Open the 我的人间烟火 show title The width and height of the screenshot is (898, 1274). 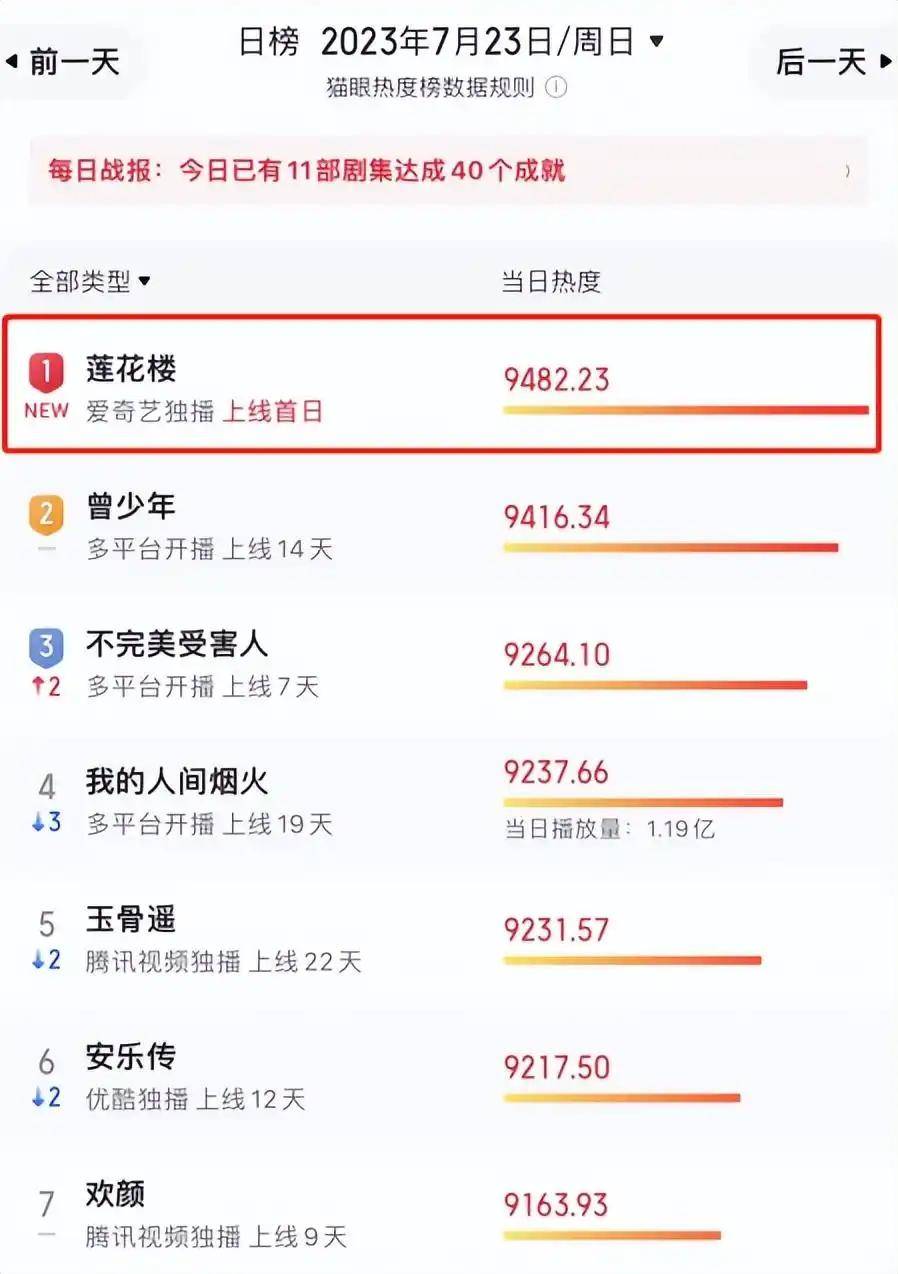[x=177, y=782]
